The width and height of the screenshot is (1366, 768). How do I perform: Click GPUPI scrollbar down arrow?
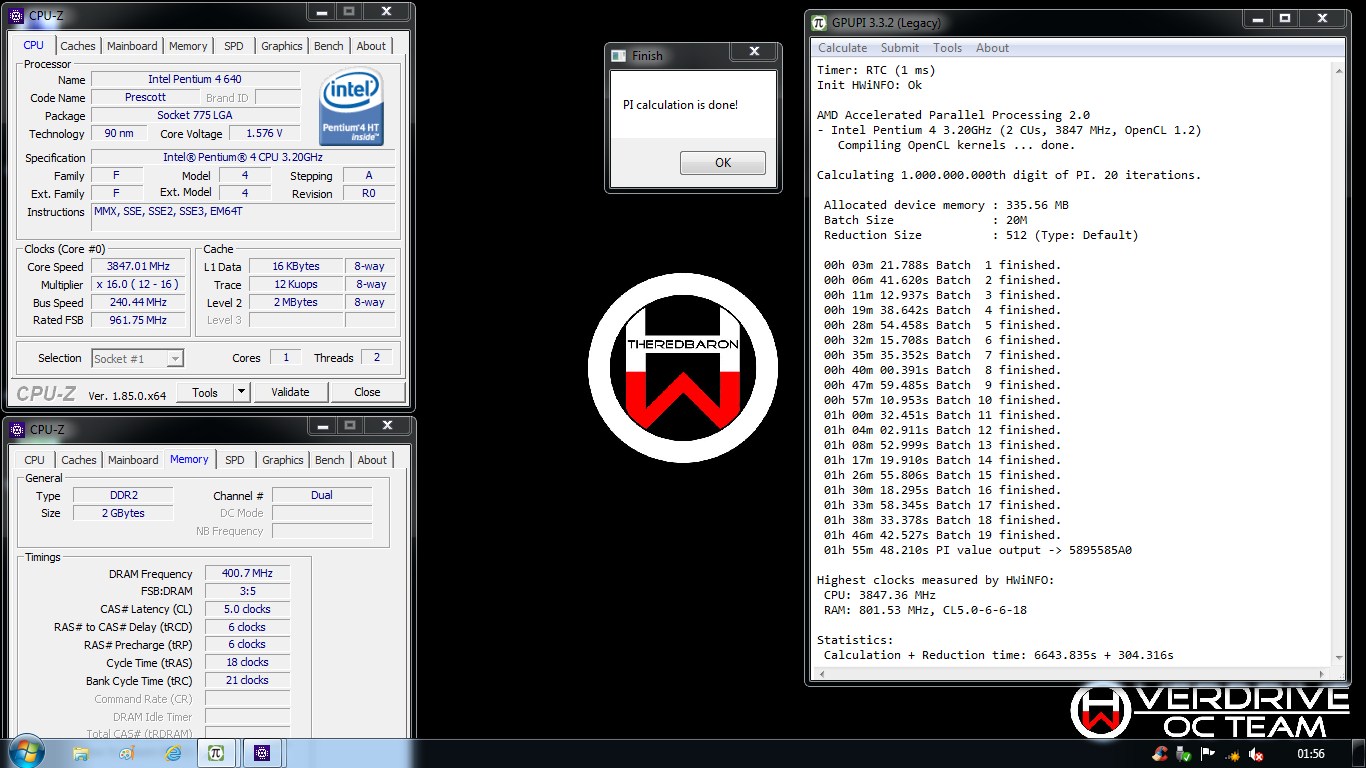click(1340, 657)
